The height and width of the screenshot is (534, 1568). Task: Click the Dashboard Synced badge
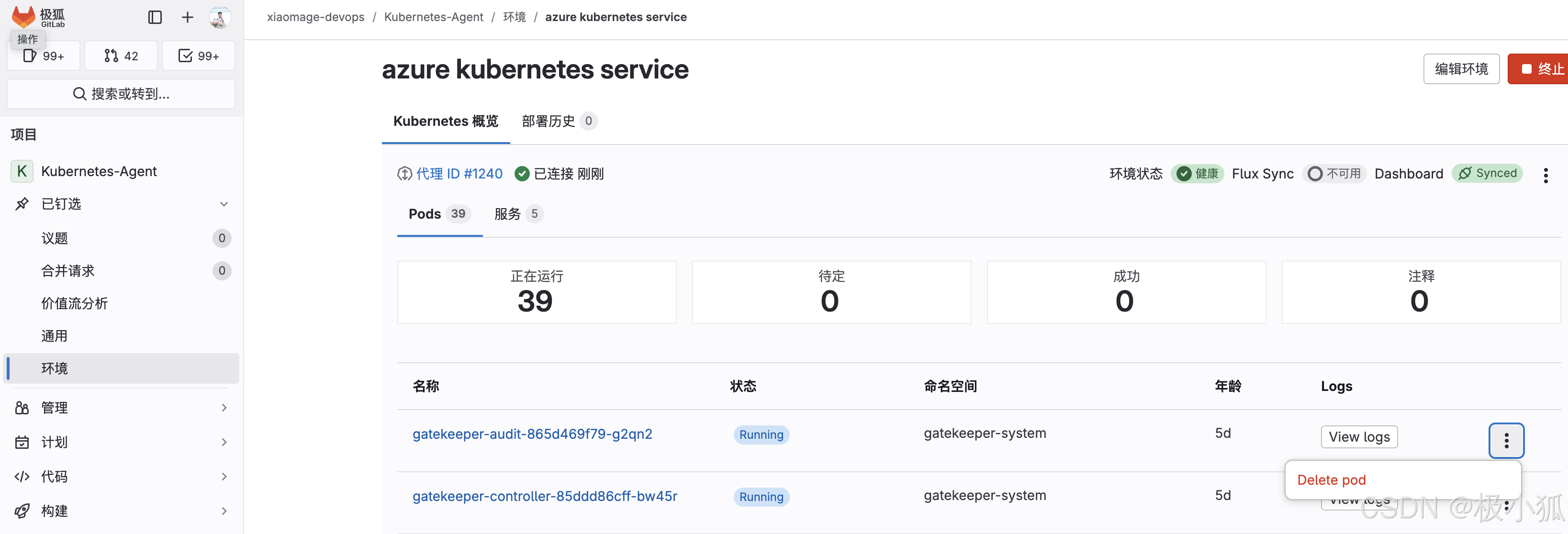pos(1487,173)
